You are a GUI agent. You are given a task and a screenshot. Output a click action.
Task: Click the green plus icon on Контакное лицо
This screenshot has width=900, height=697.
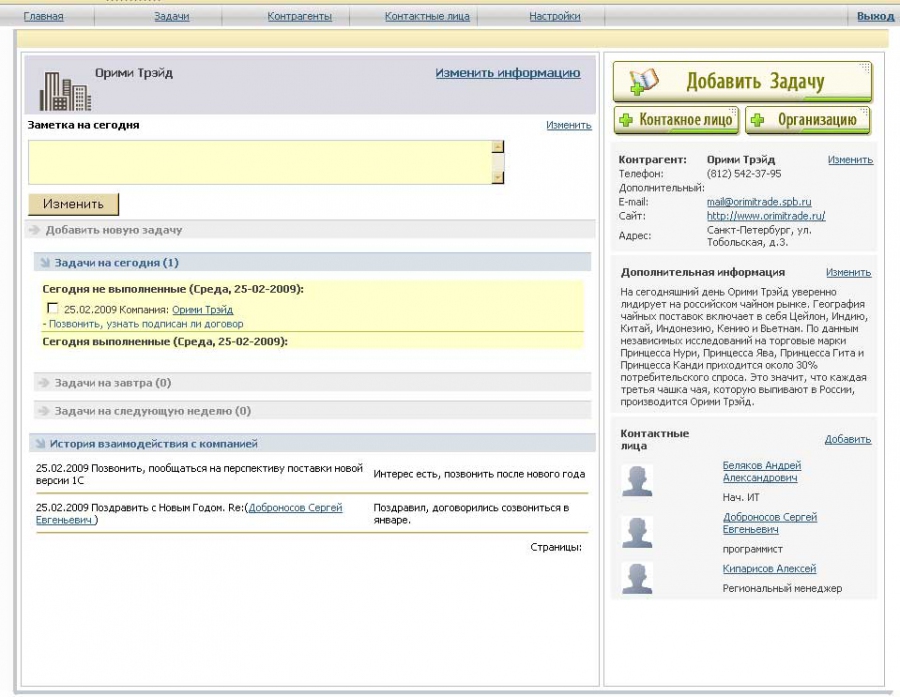point(626,119)
